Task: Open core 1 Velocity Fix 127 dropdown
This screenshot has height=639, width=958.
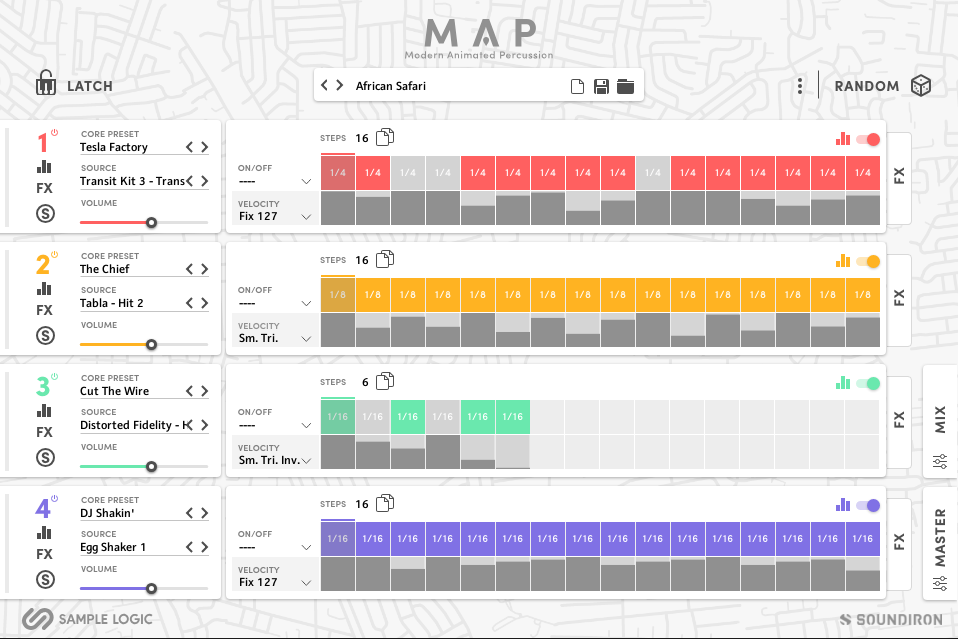Action: point(275,216)
